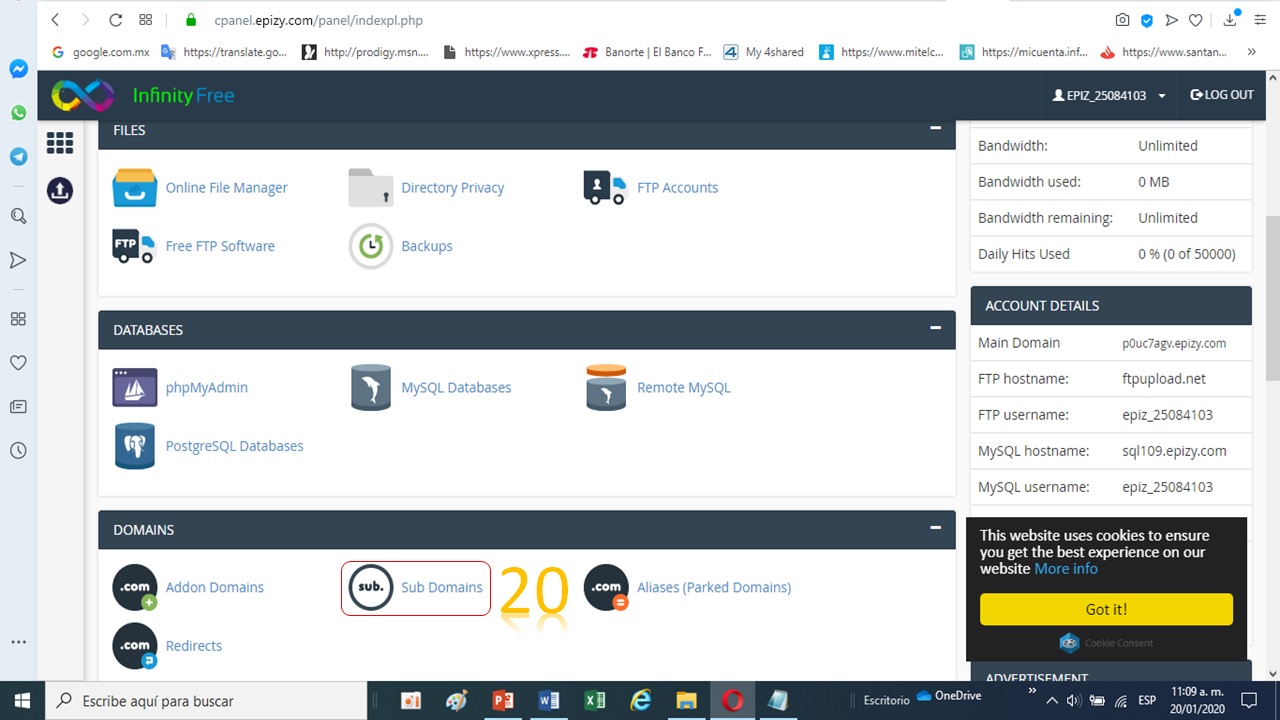1280x720 pixels.
Task: Open the EPIZ_25084103 user dropdown
Action: pyautogui.click(x=1109, y=96)
